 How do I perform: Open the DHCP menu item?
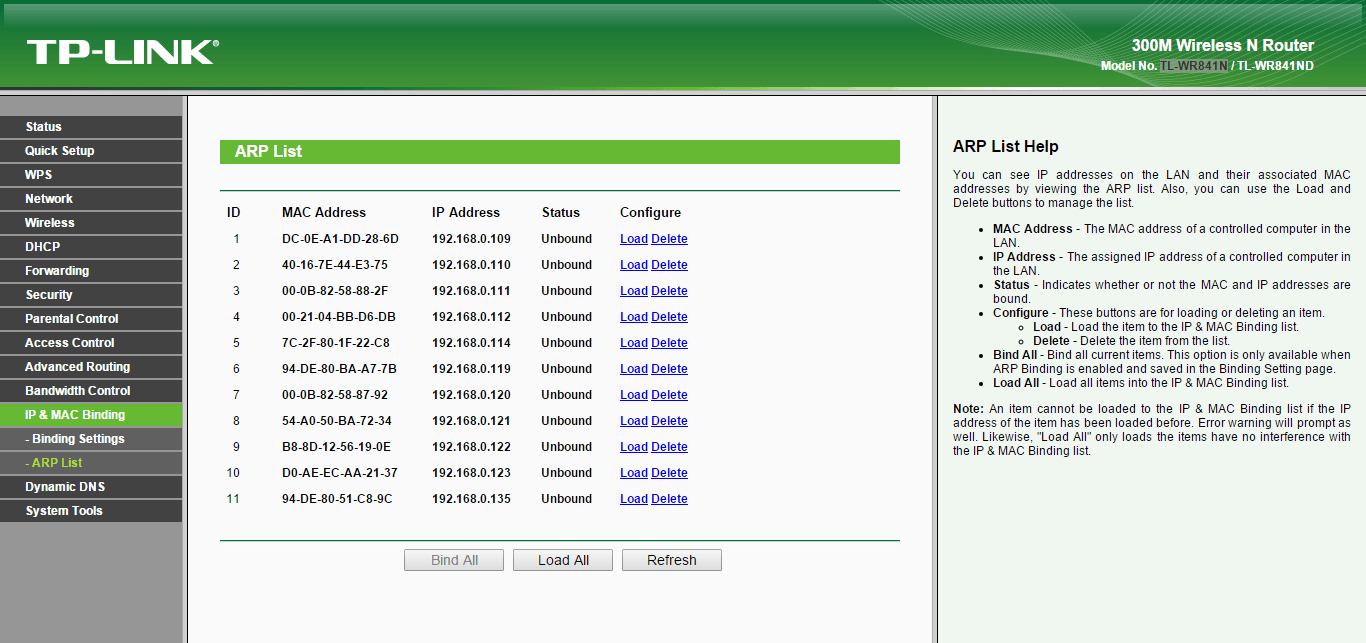43,247
